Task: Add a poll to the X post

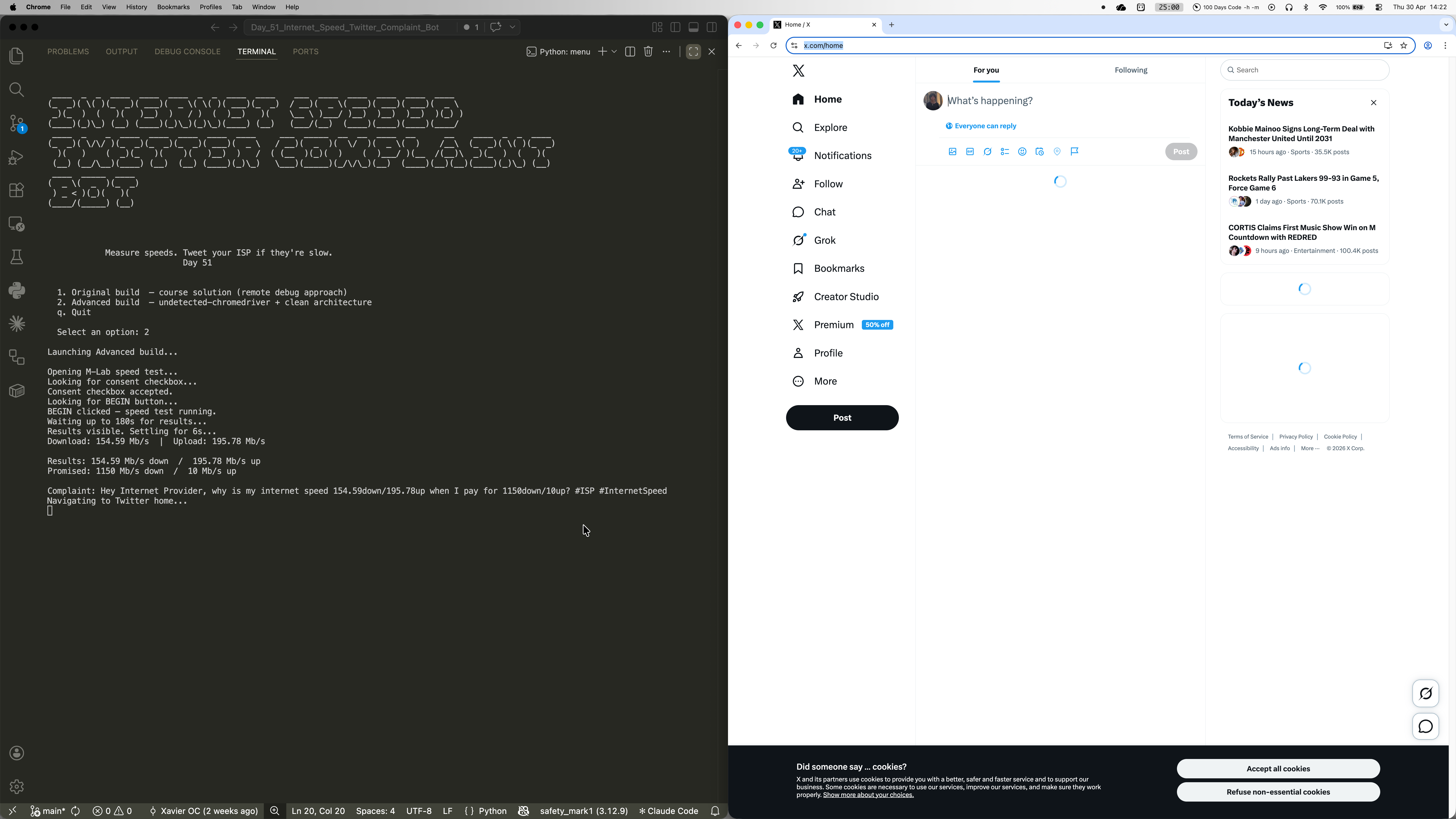Action: coord(1004,152)
